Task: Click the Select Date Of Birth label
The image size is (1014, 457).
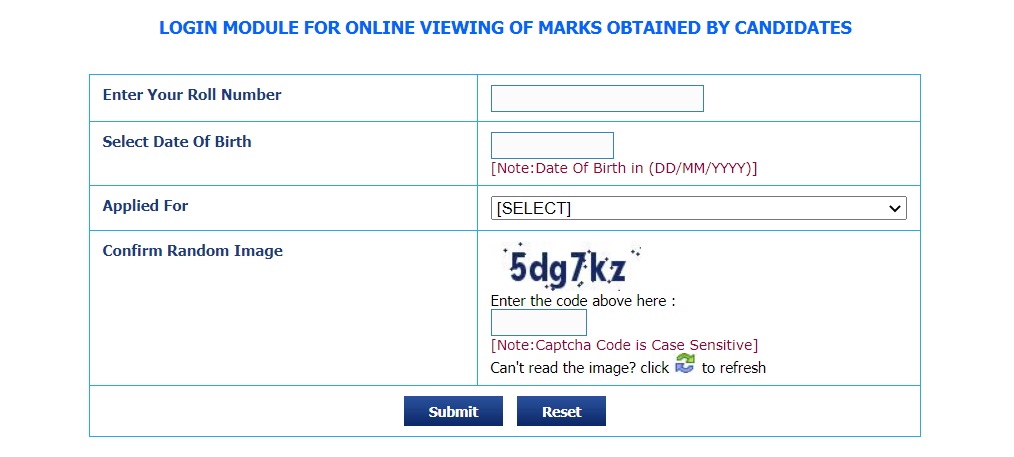Action: [x=177, y=142]
